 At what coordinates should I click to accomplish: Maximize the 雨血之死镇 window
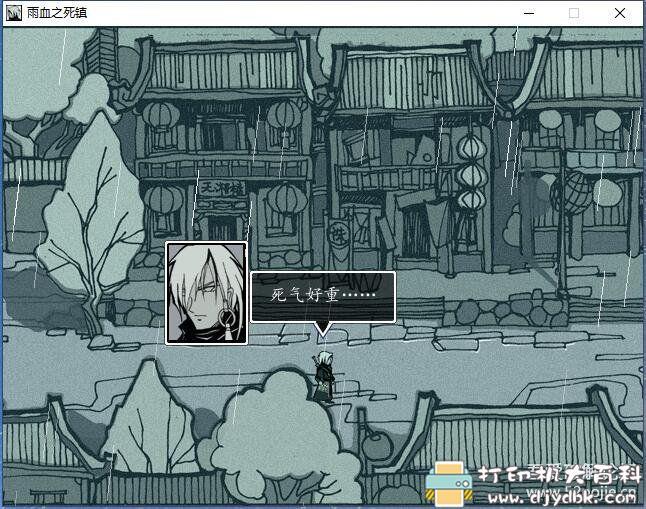pyautogui.click(x=574, y=13)
